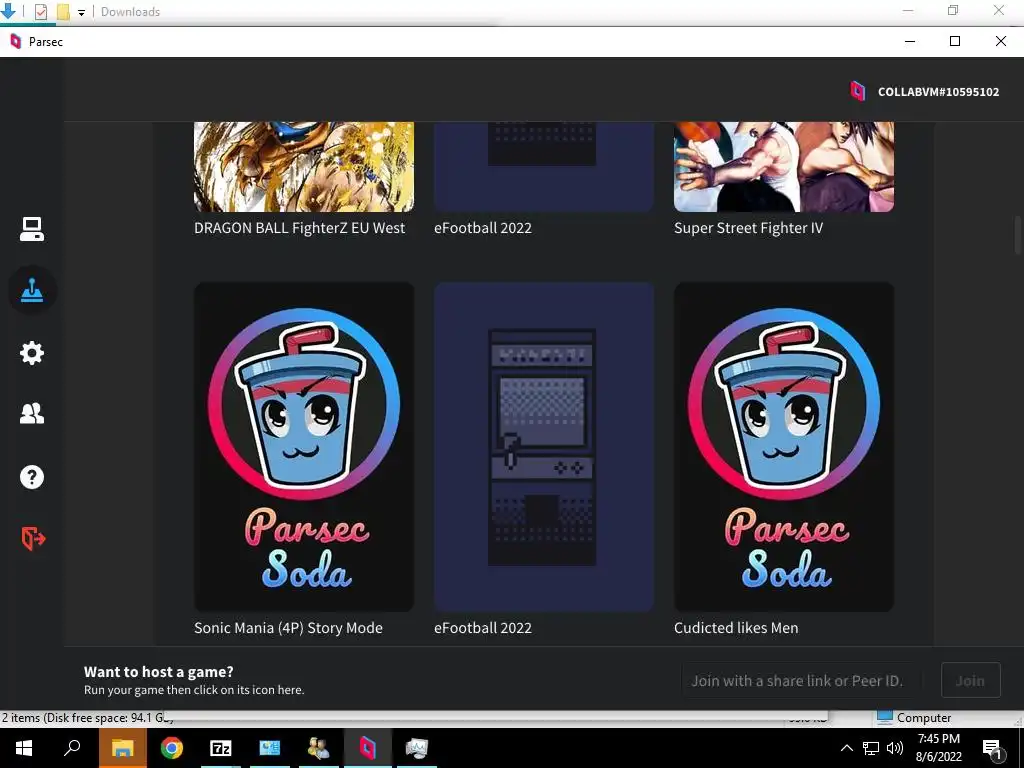The image size is (1024, 768).
Task: Switch to the Parsec taskbar icon
Action: click(368, 748)
